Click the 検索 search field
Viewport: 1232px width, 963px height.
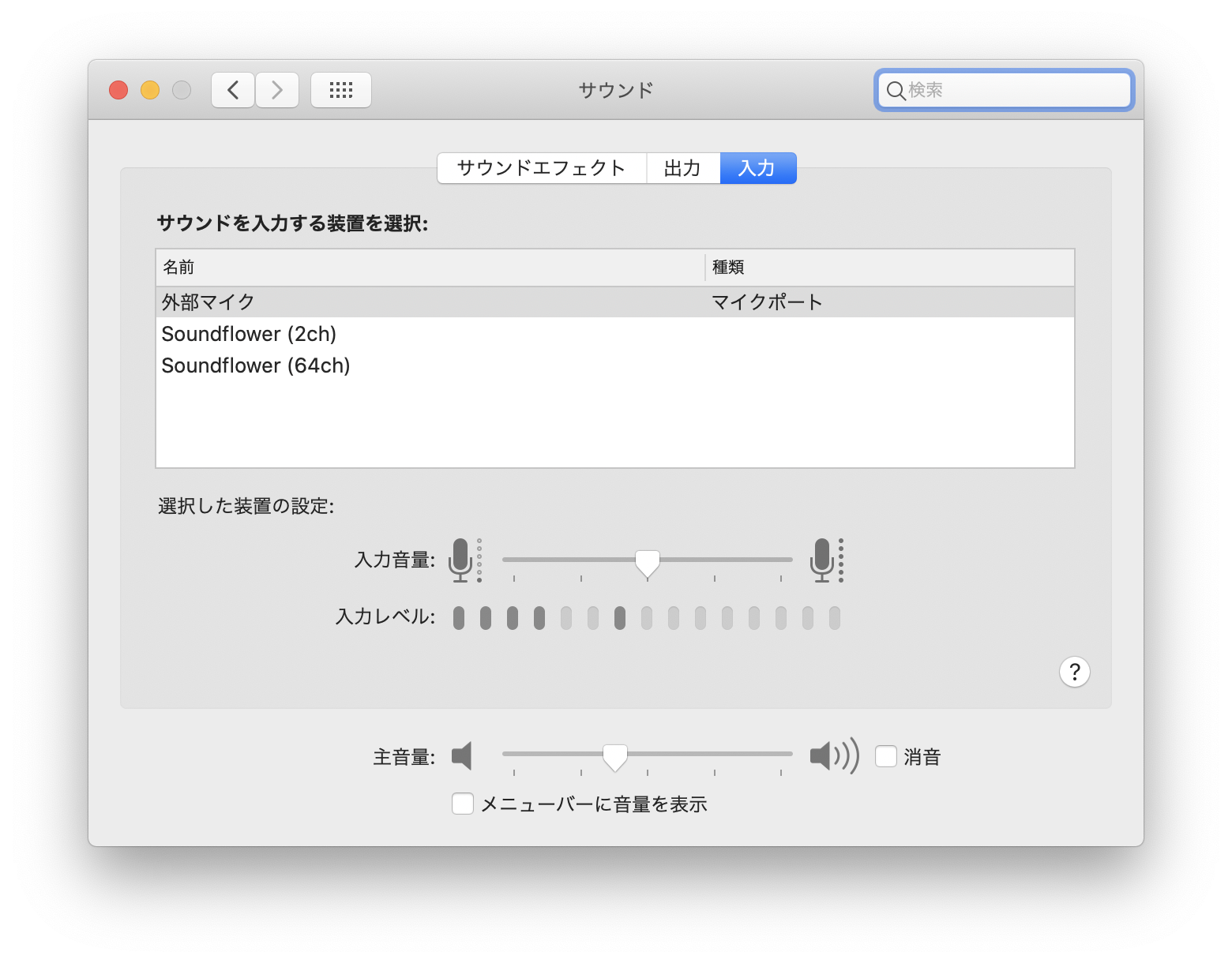click(x=1015, y=90)
